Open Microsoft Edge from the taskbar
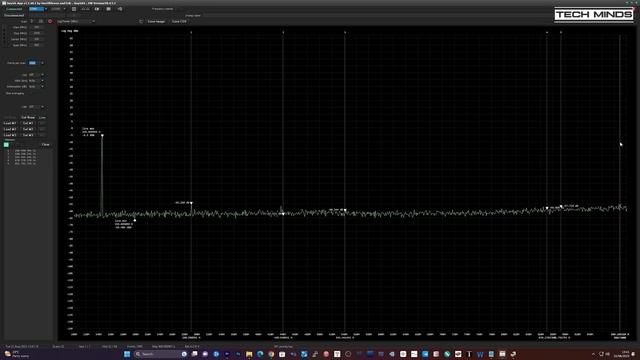 (260, 354)
